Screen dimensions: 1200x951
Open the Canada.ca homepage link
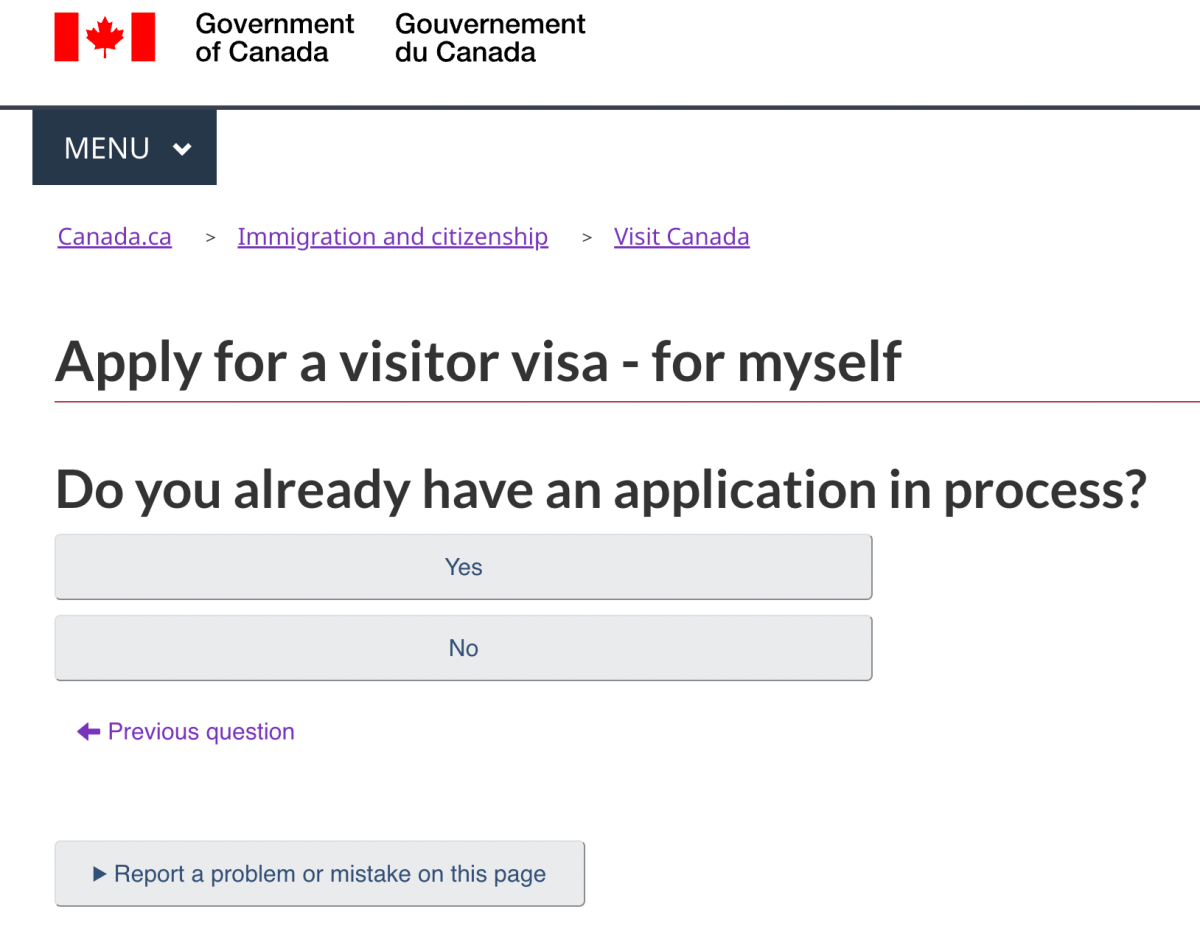[114, 236]
